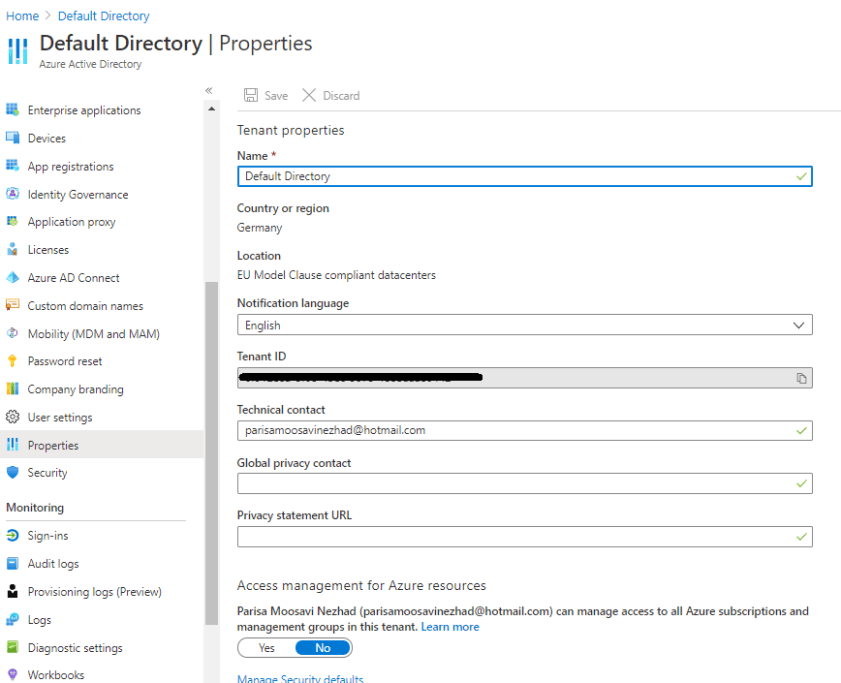
Task: Open the Notification language dropdown
Action: pyautogui.click(x=525, y=325)
